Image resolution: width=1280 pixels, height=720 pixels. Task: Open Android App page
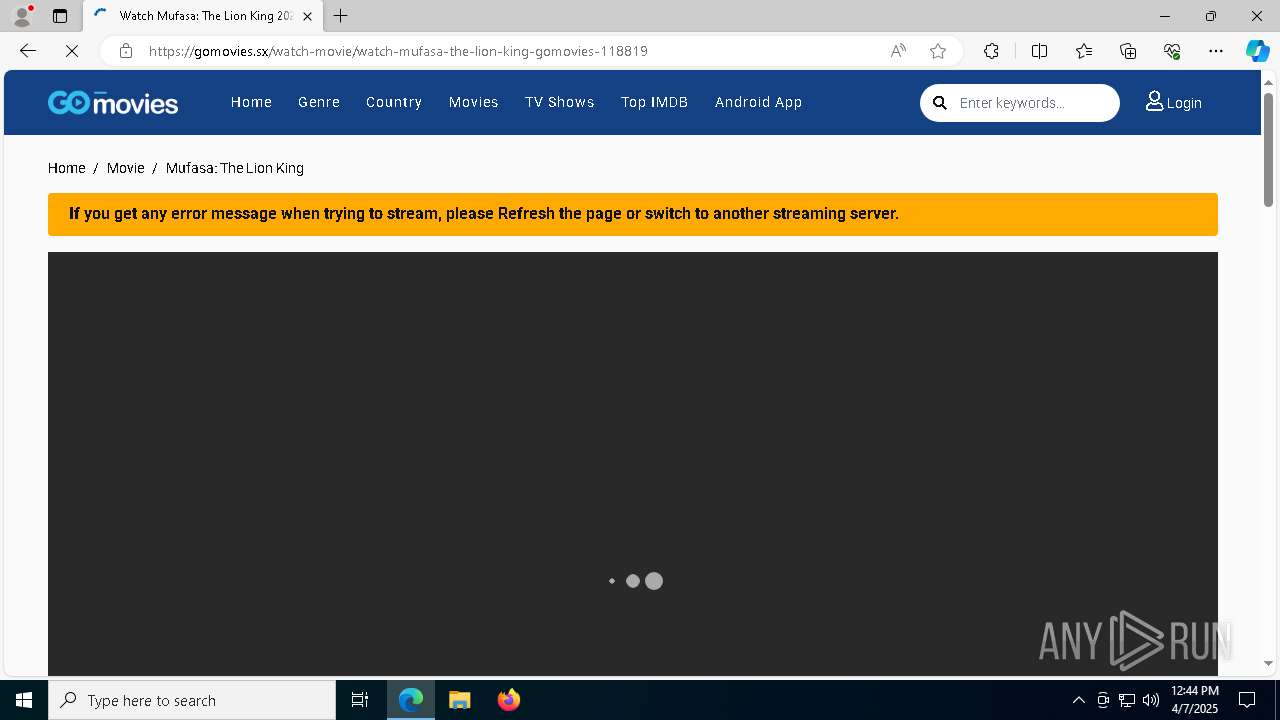click(758, 102)
